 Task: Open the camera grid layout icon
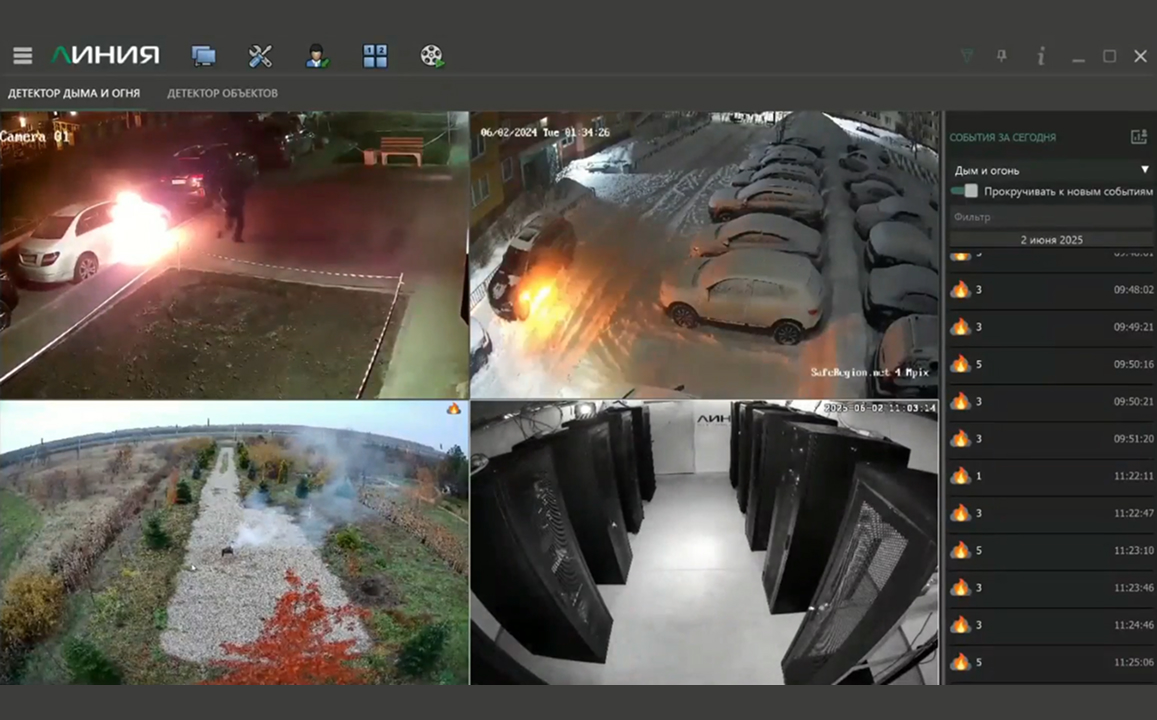375,56
